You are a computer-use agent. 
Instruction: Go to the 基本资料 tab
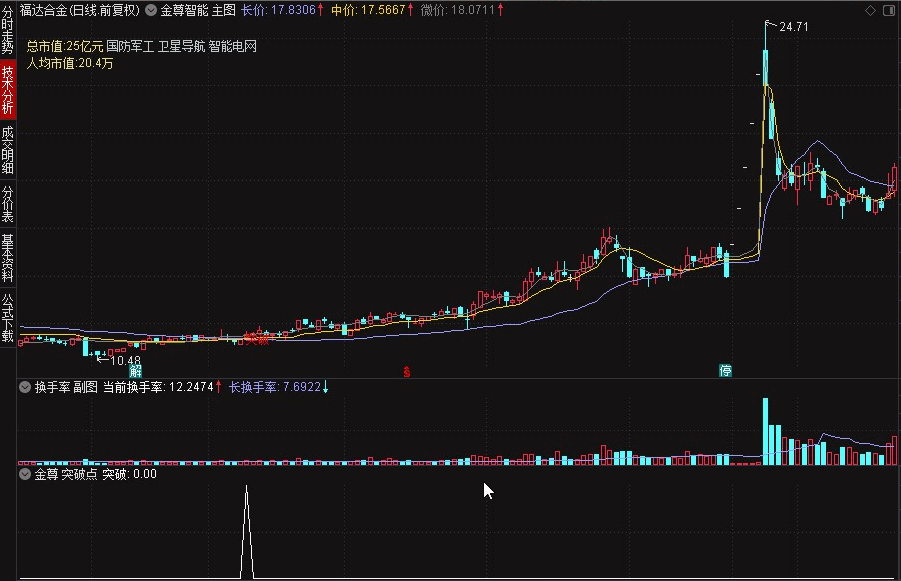(7, 258)
